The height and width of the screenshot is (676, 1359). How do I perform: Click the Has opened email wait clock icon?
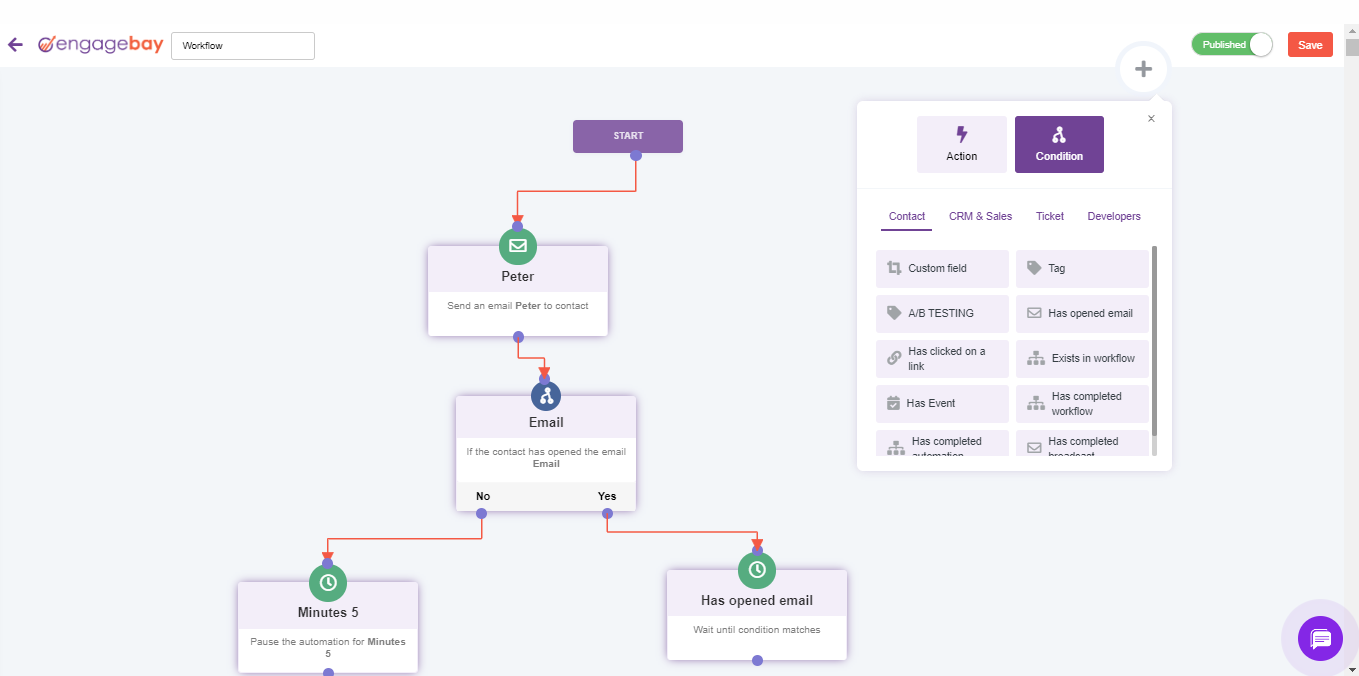[x=757, y=570]
